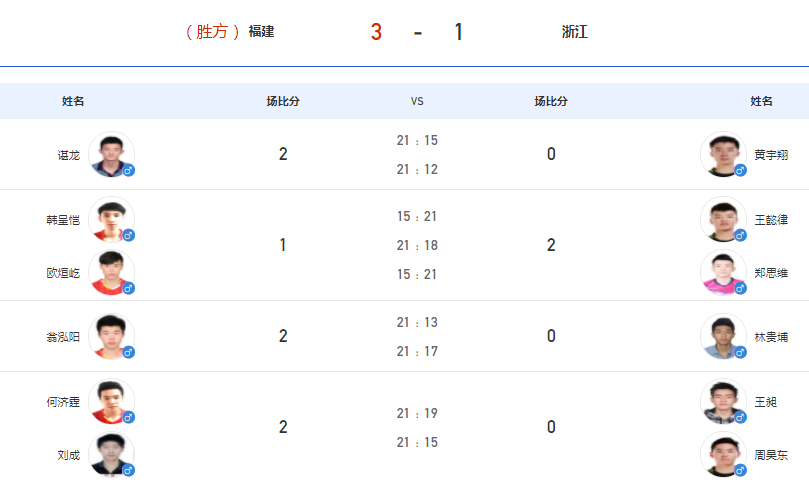809x496 pixels.
Task: Click 黄宇翔's player avatar photo
Action: (723, 154)
